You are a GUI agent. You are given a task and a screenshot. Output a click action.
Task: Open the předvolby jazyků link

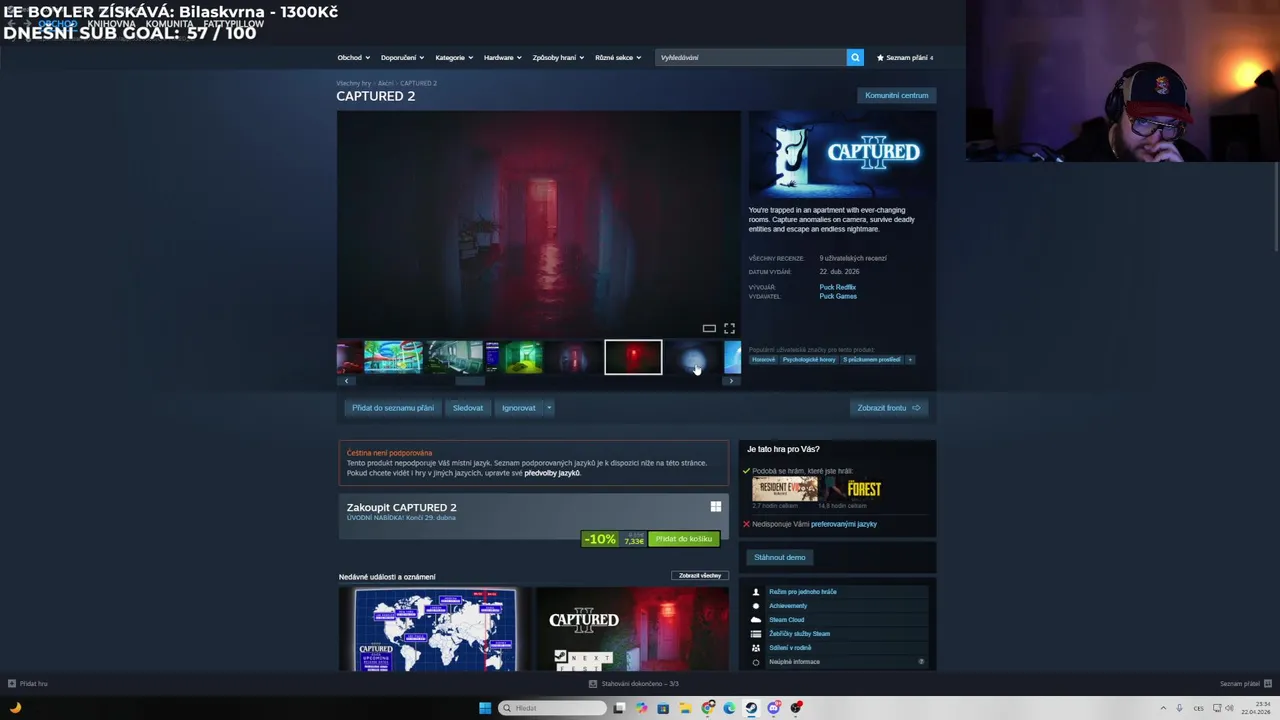click(552, 473)
